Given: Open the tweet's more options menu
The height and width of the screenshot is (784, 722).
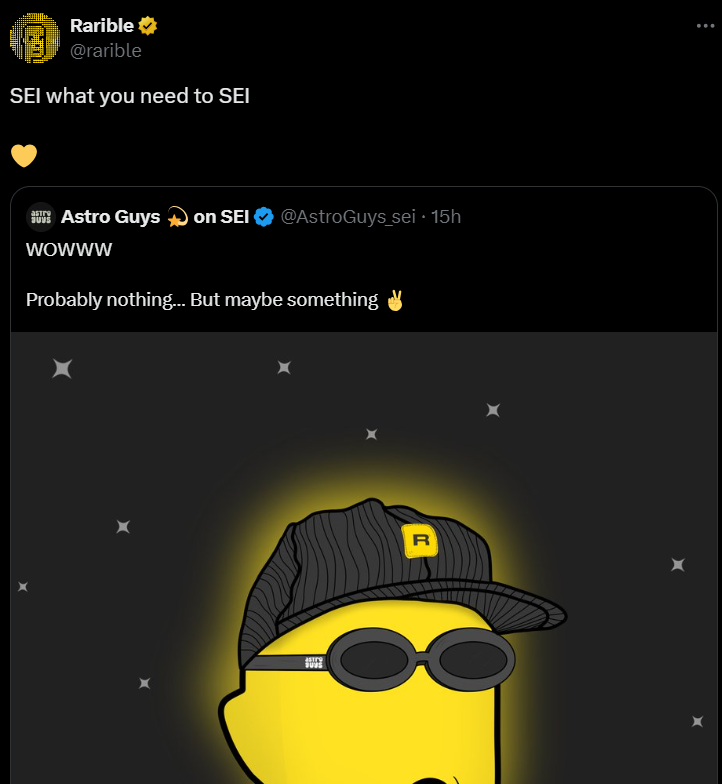Looking at the screenshot, I should (x=705, y=26).
